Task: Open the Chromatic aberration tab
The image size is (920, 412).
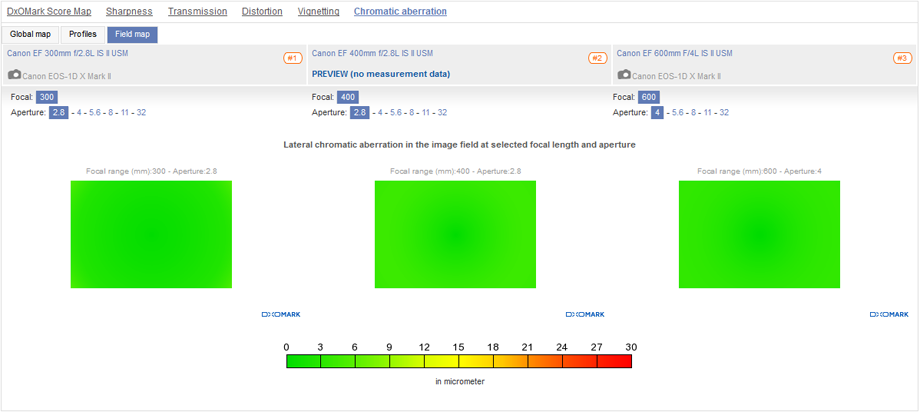Action: tap(400, 11)
